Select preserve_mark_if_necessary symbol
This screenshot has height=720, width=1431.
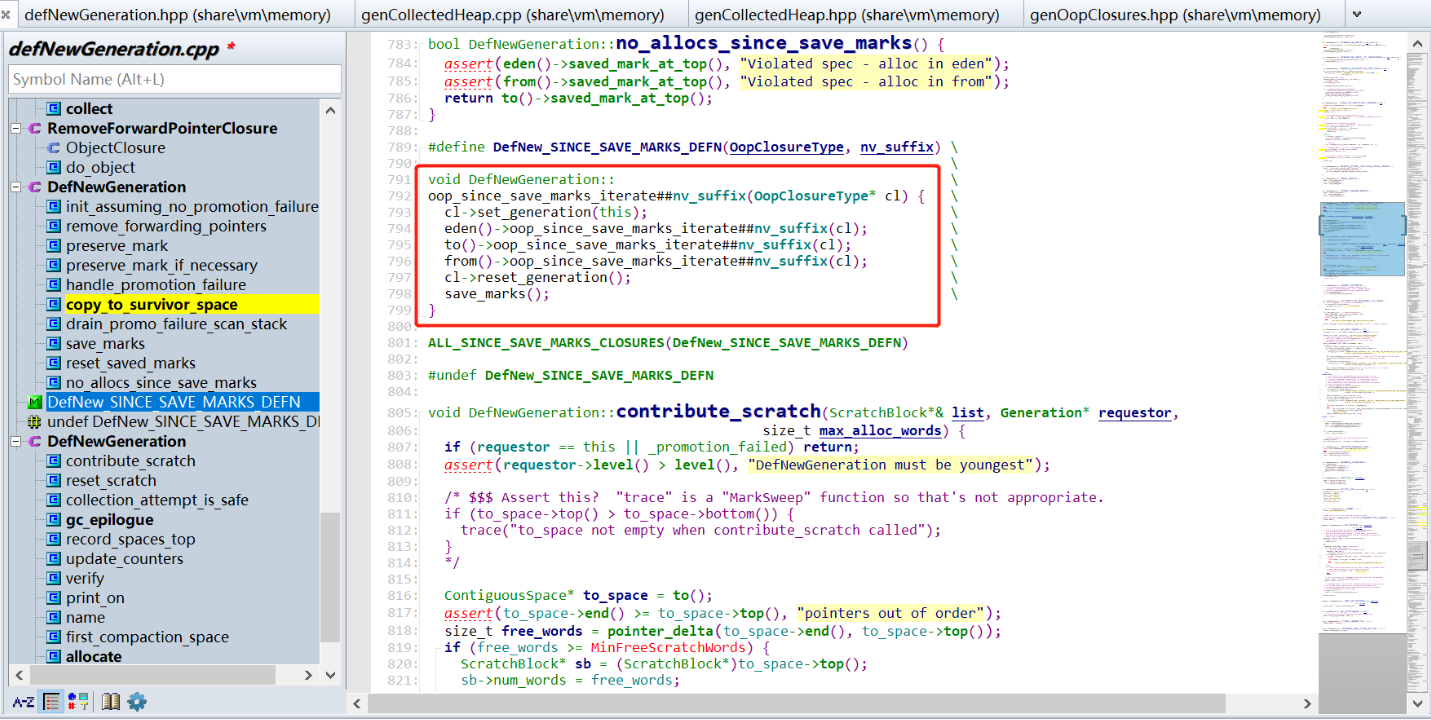(161, 265)
